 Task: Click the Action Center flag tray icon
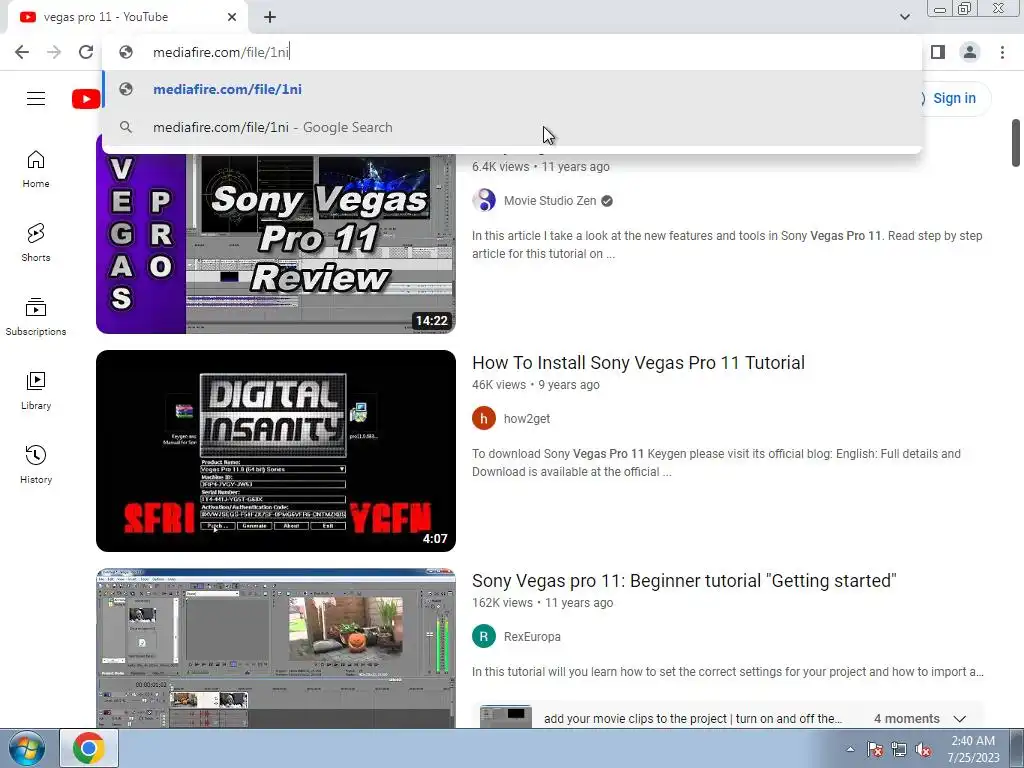pyautogui.click(x=874, y=749)
